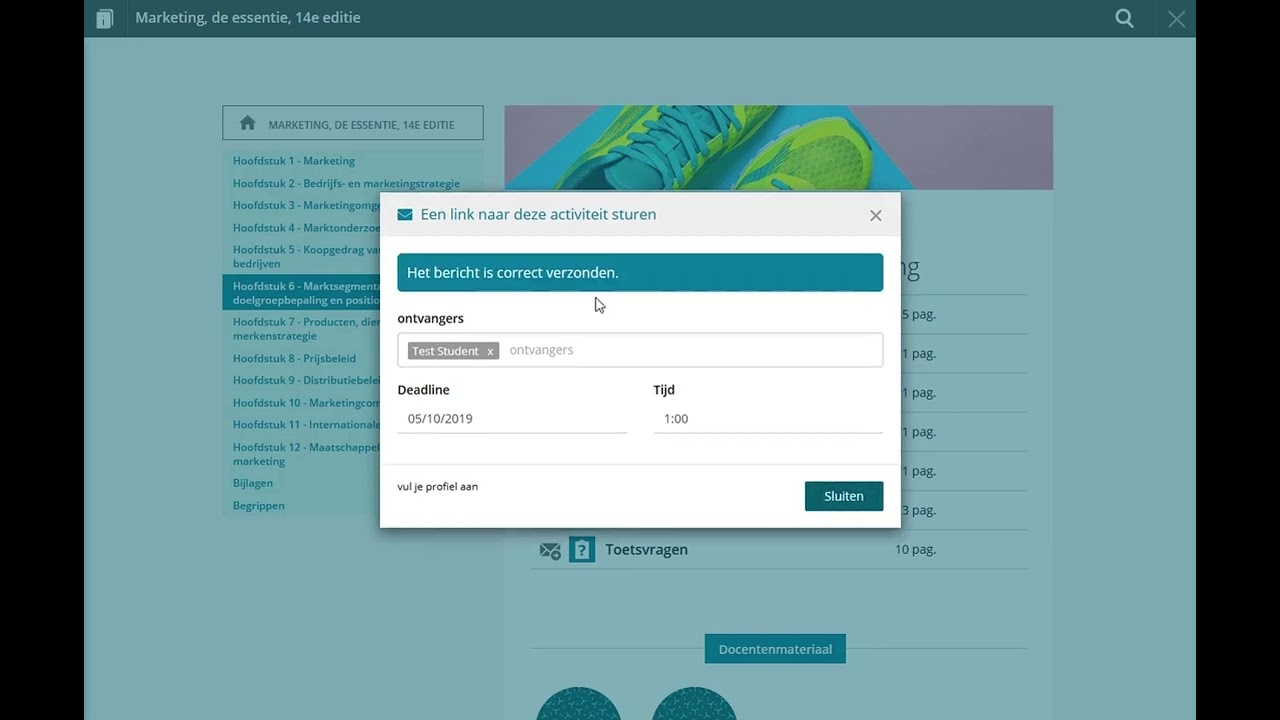Open Hoofdstuk 10 chapter link

pos(306,402)
